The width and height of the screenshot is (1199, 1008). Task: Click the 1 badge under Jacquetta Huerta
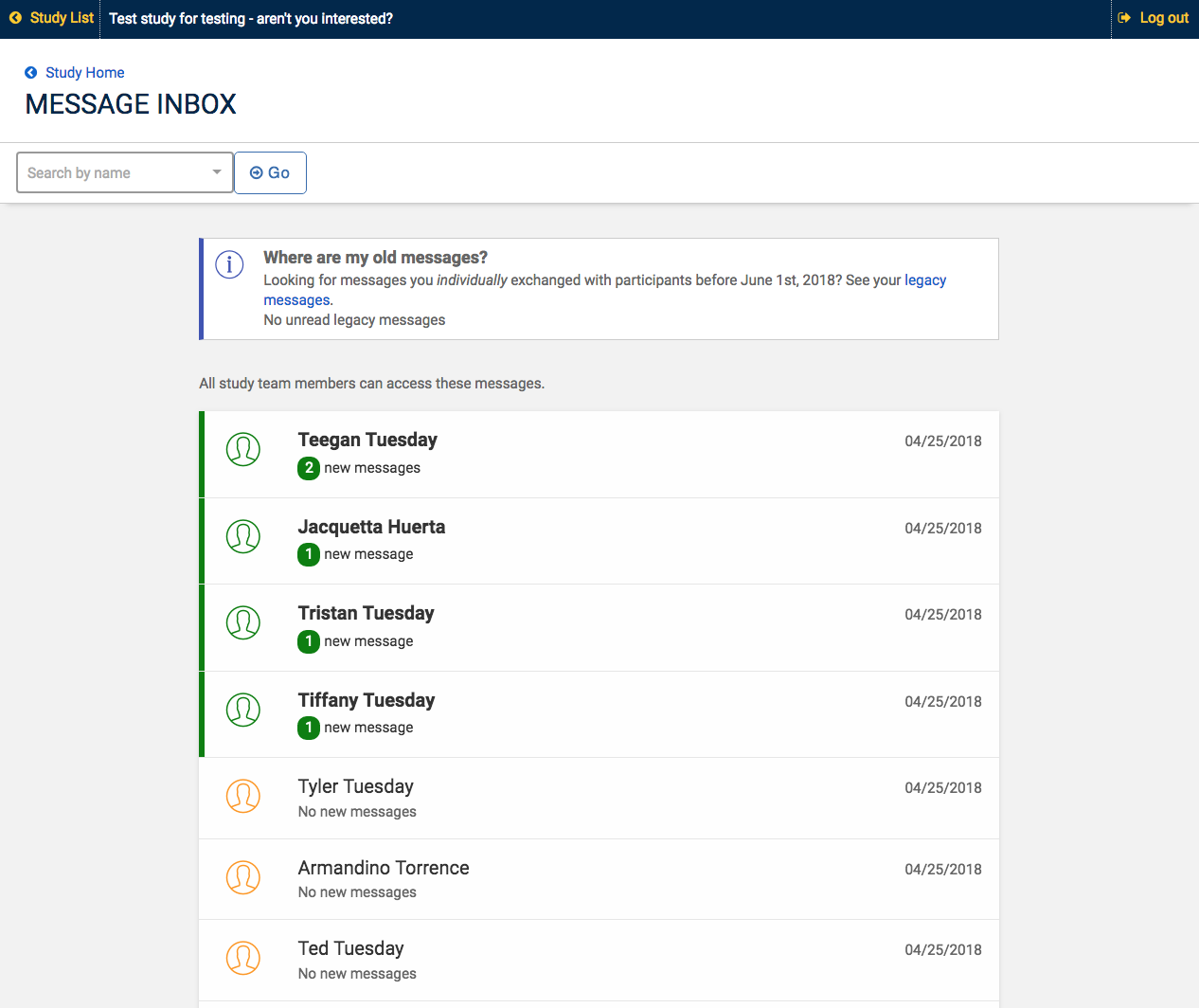(309, 554)
